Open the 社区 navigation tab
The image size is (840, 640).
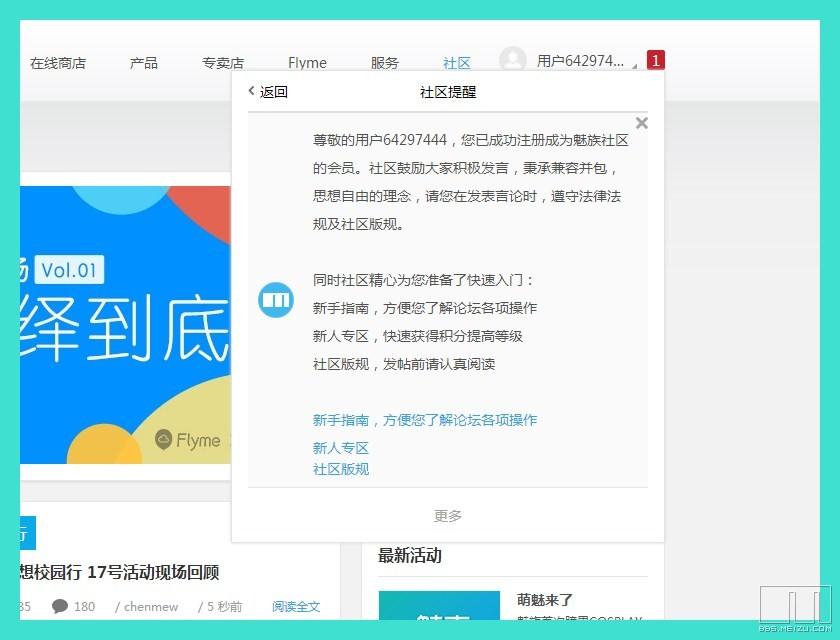click(x=456, y=63)
